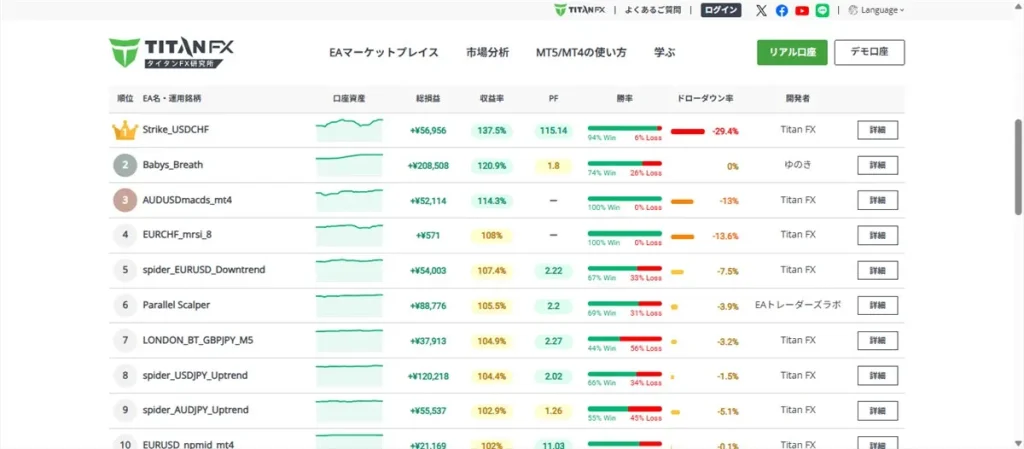Click the rank 3 badge for AUDUSDmacds_mt4

click(x=125, y=200)
